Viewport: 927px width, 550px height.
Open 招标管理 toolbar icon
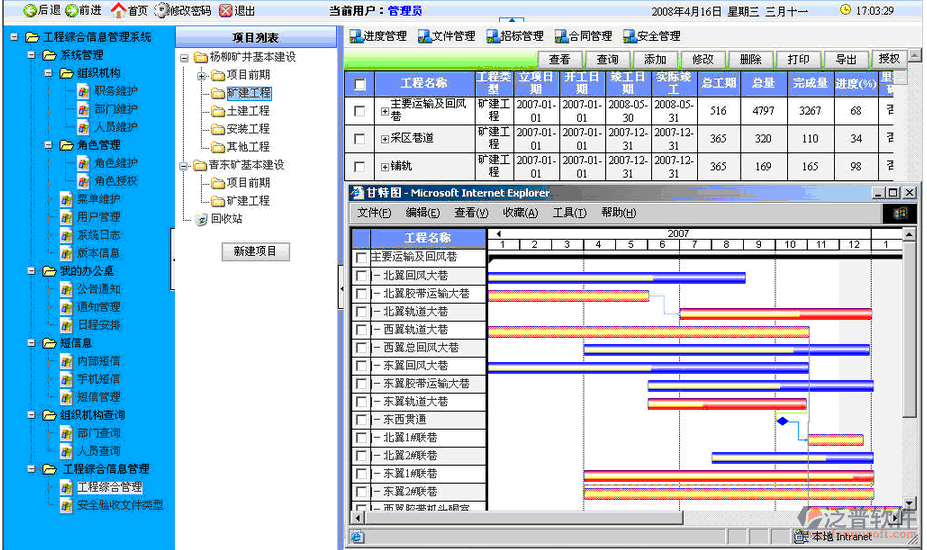[493, 37]
